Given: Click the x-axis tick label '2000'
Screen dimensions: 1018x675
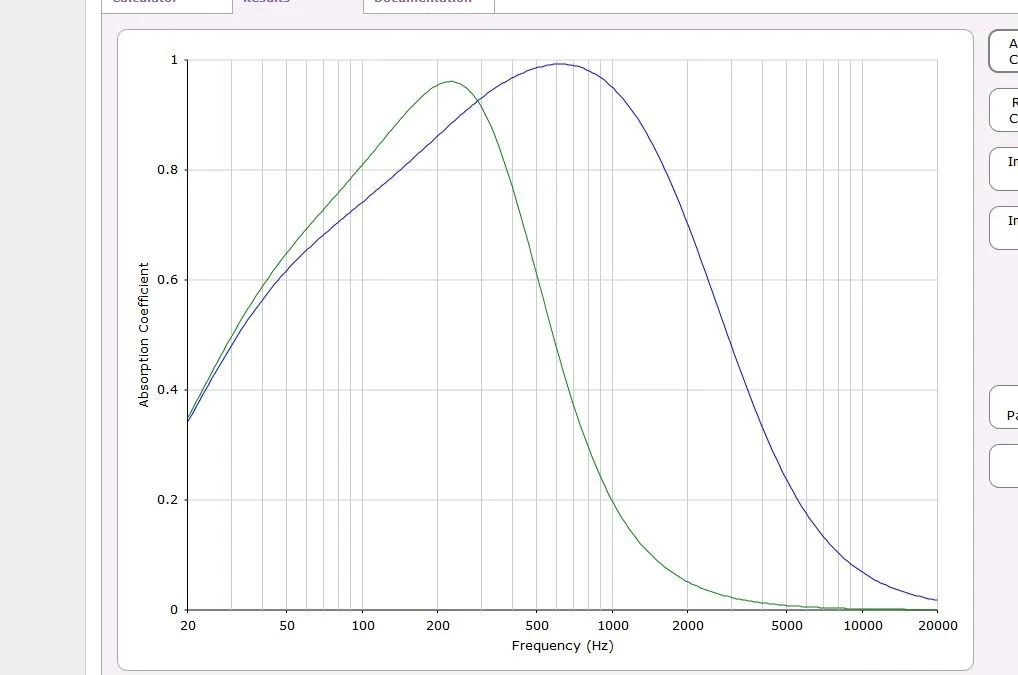Looking at the screenshot, I should [688, 626].
